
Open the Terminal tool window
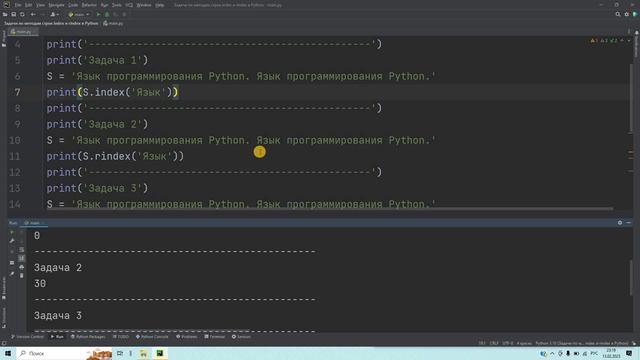(215, 337)
